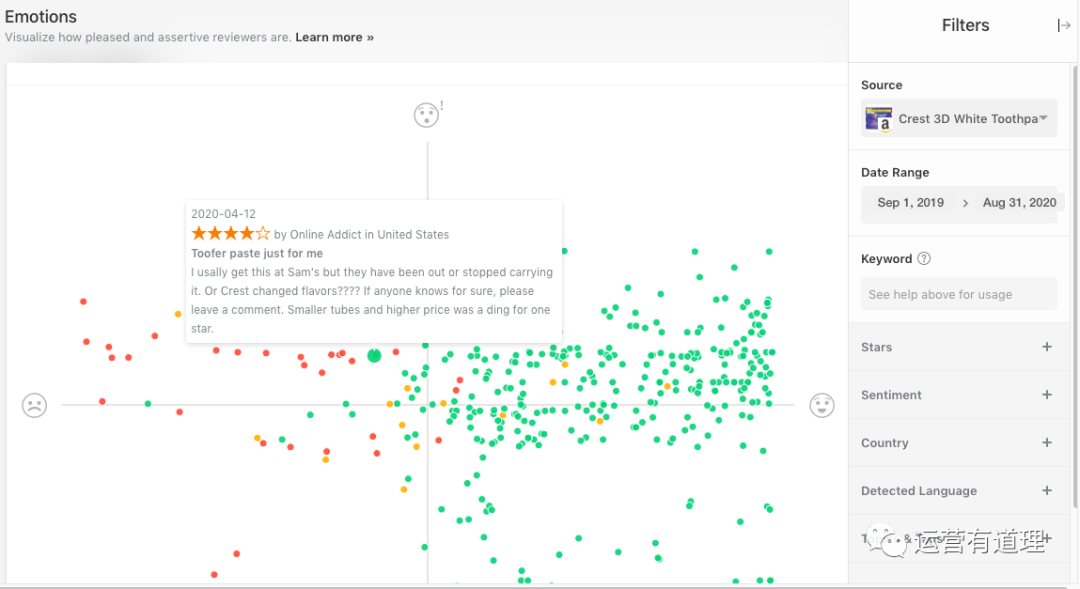Click the sad face icon on axis
Screen dimensions: 1080x589
pyautogui.click(x=35, y=405)
